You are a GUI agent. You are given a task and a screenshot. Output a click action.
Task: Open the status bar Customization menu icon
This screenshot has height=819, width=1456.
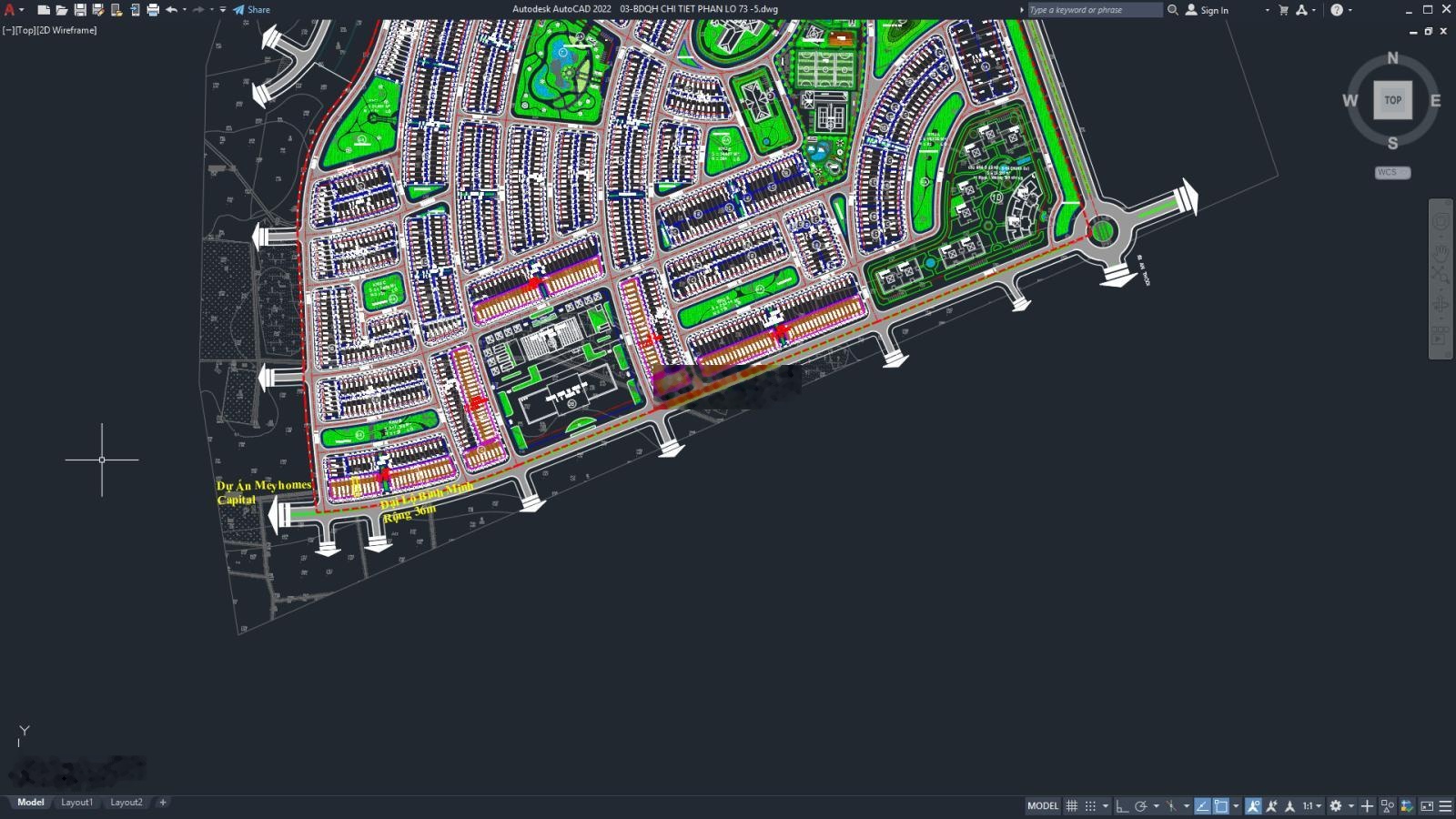(1445, 806)
